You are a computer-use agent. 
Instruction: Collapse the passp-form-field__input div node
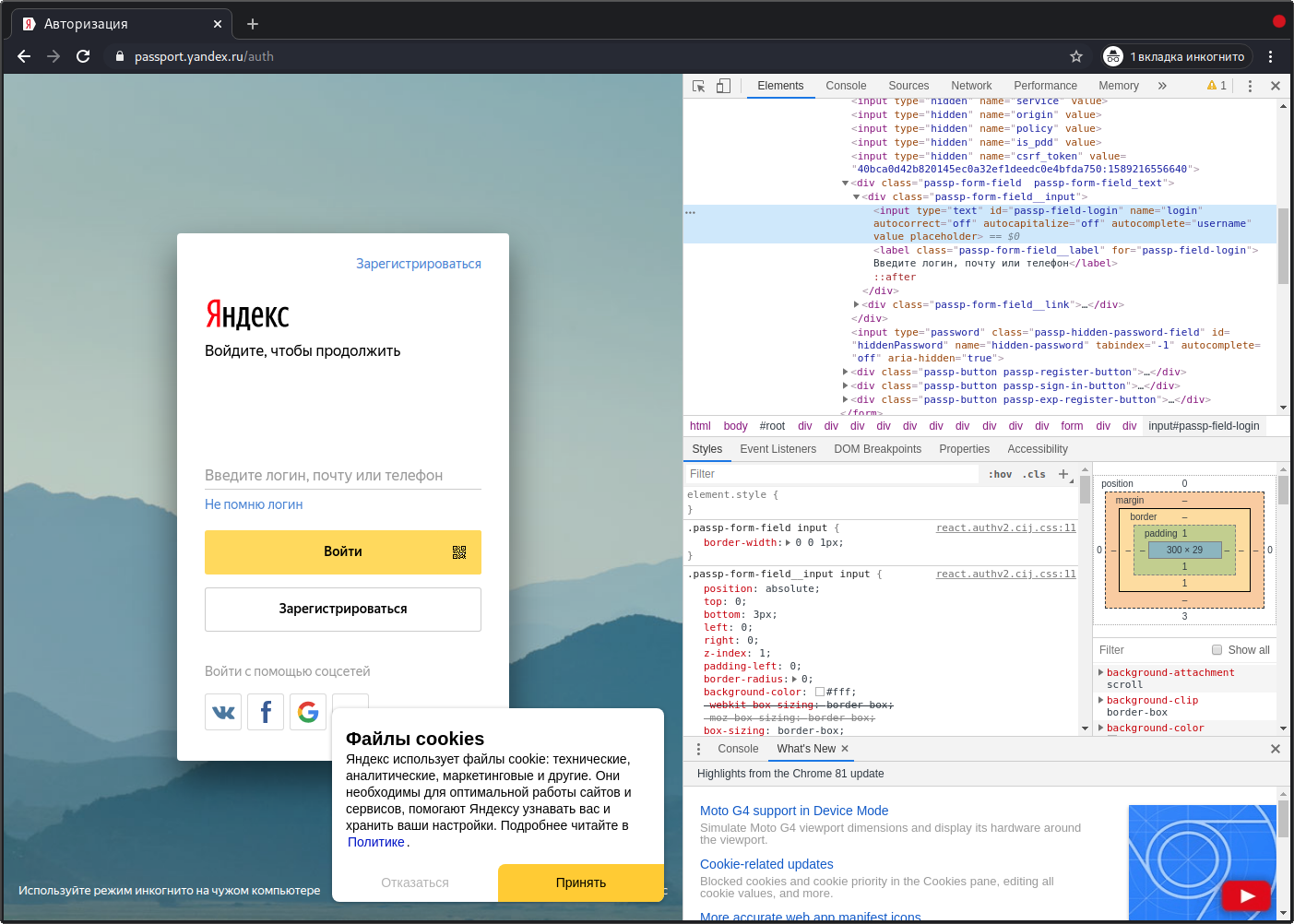click(x=856, y=197)
